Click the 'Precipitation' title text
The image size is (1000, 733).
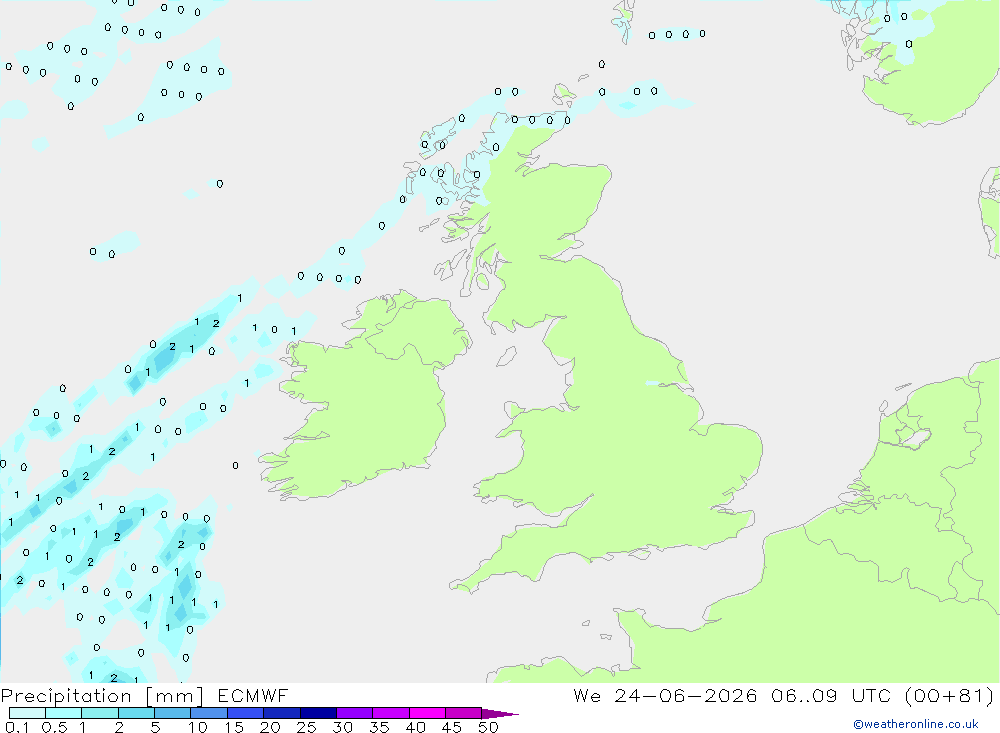(66, 696)
